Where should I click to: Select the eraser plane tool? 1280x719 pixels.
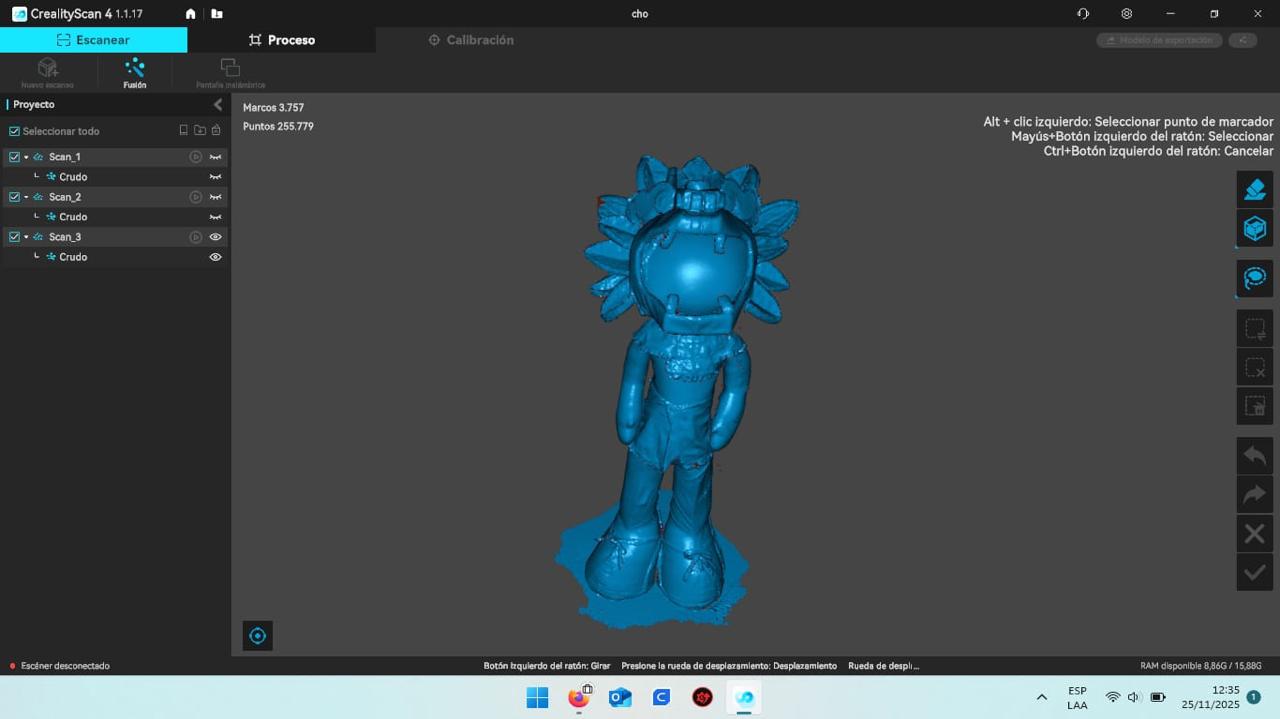pyautogui.click(x=1255, y=189)
